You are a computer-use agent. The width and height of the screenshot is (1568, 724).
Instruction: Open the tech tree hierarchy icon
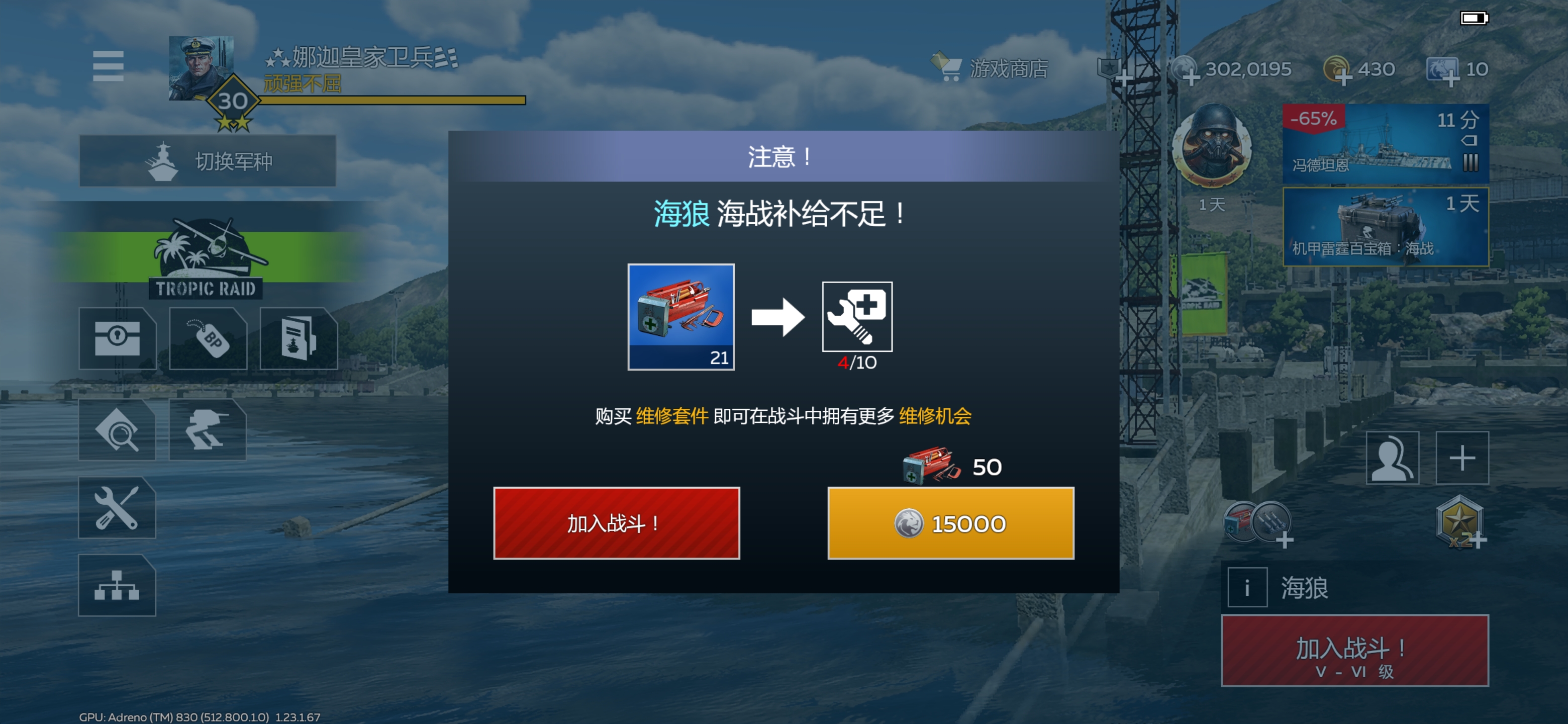[x=117, y=586]
